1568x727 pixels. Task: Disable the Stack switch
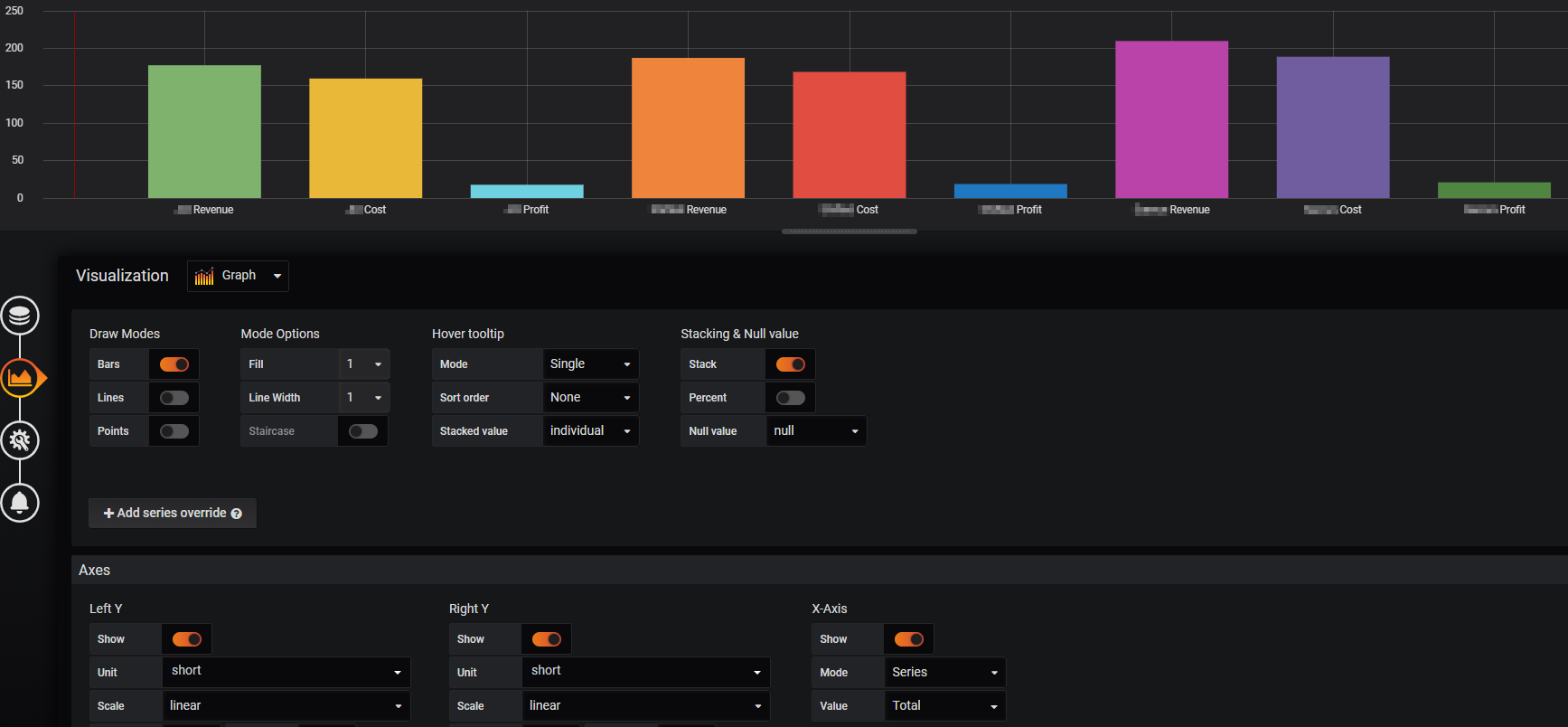[791, 364]
